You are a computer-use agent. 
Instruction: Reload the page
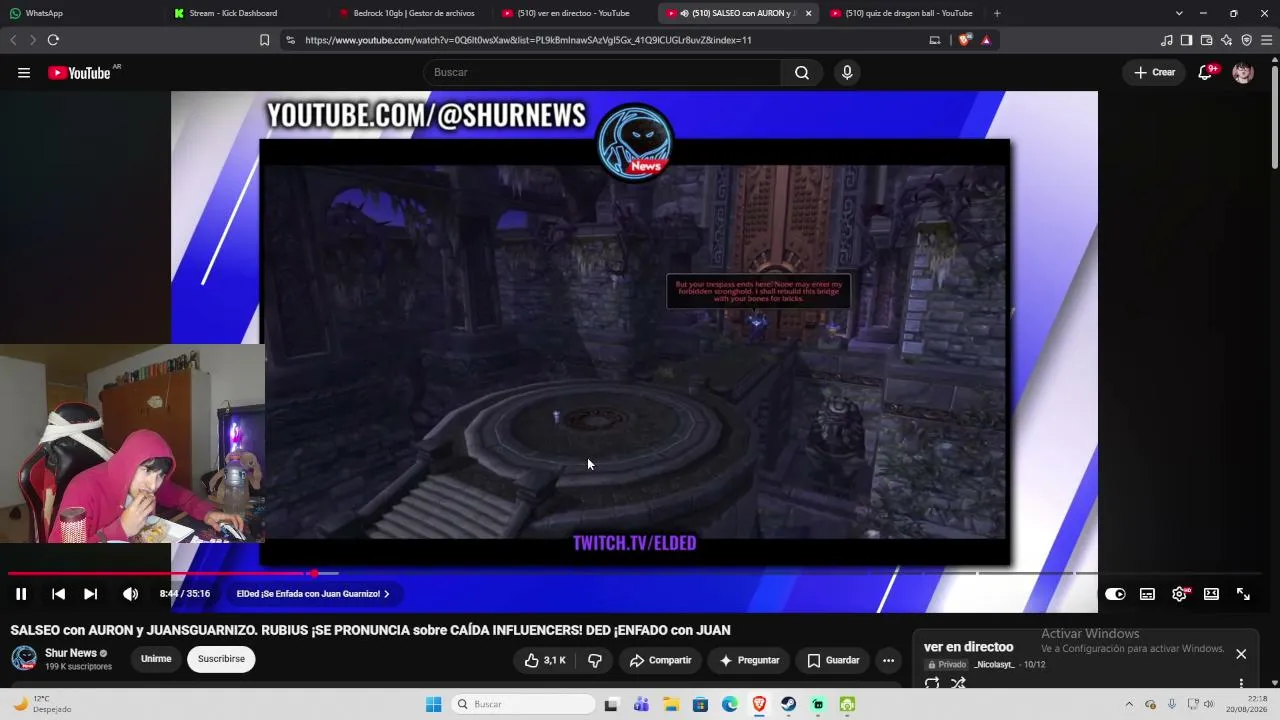53,40
